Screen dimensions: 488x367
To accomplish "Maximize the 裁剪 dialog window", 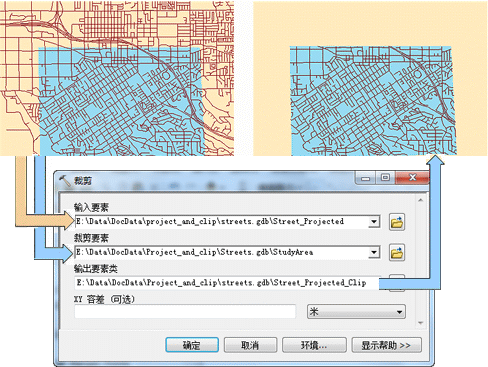I will coord(385,178).
